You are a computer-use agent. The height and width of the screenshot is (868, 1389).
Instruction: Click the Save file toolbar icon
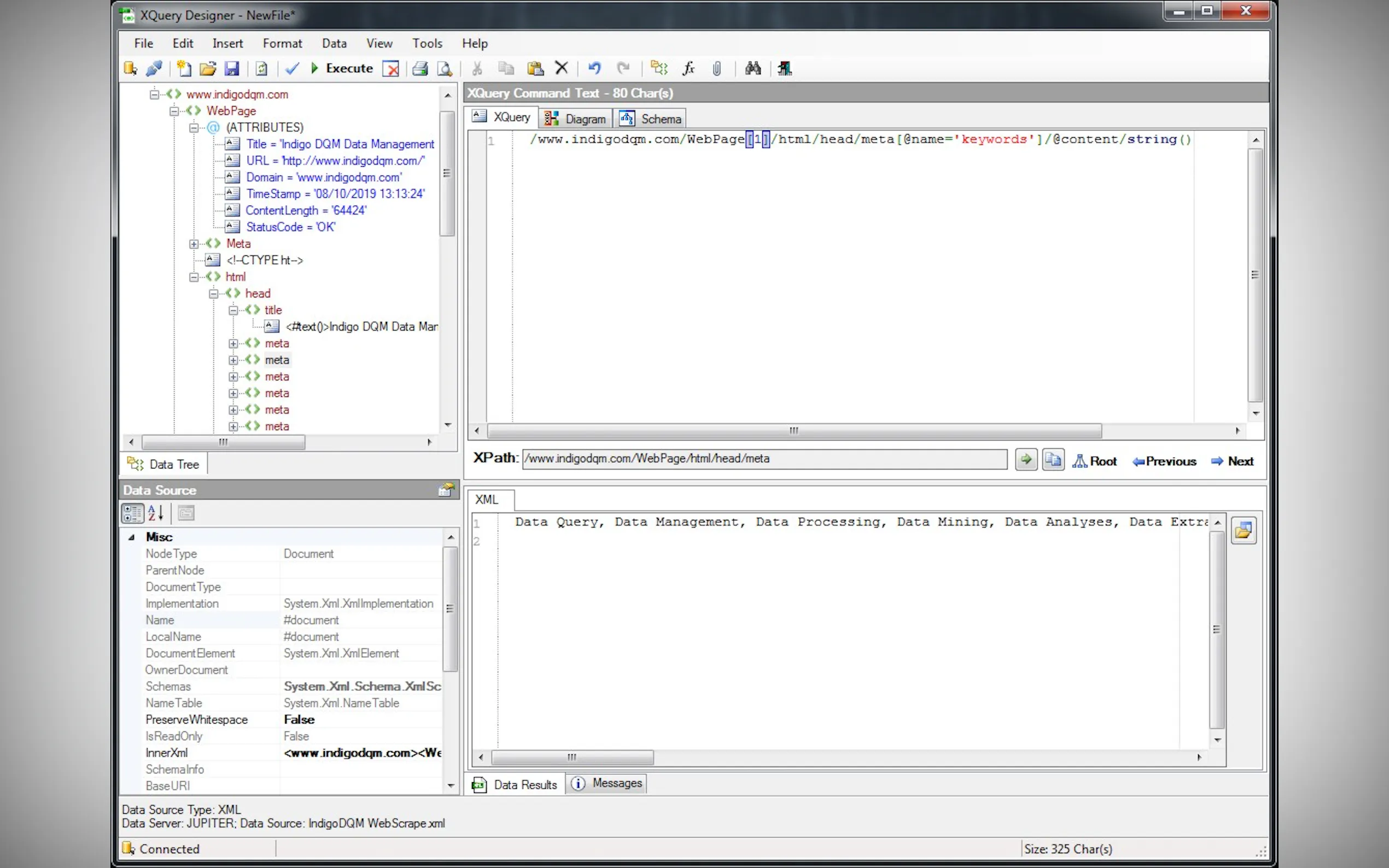coord(231,69)
